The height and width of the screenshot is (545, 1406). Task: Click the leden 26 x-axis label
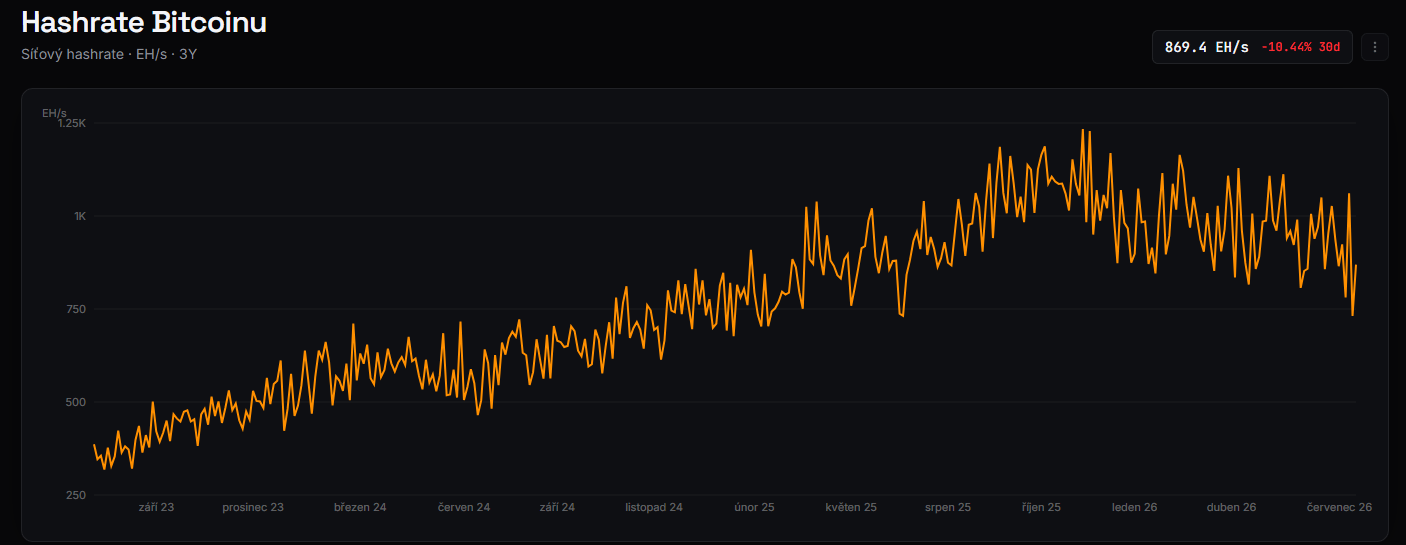click(x=1135, y=507)
